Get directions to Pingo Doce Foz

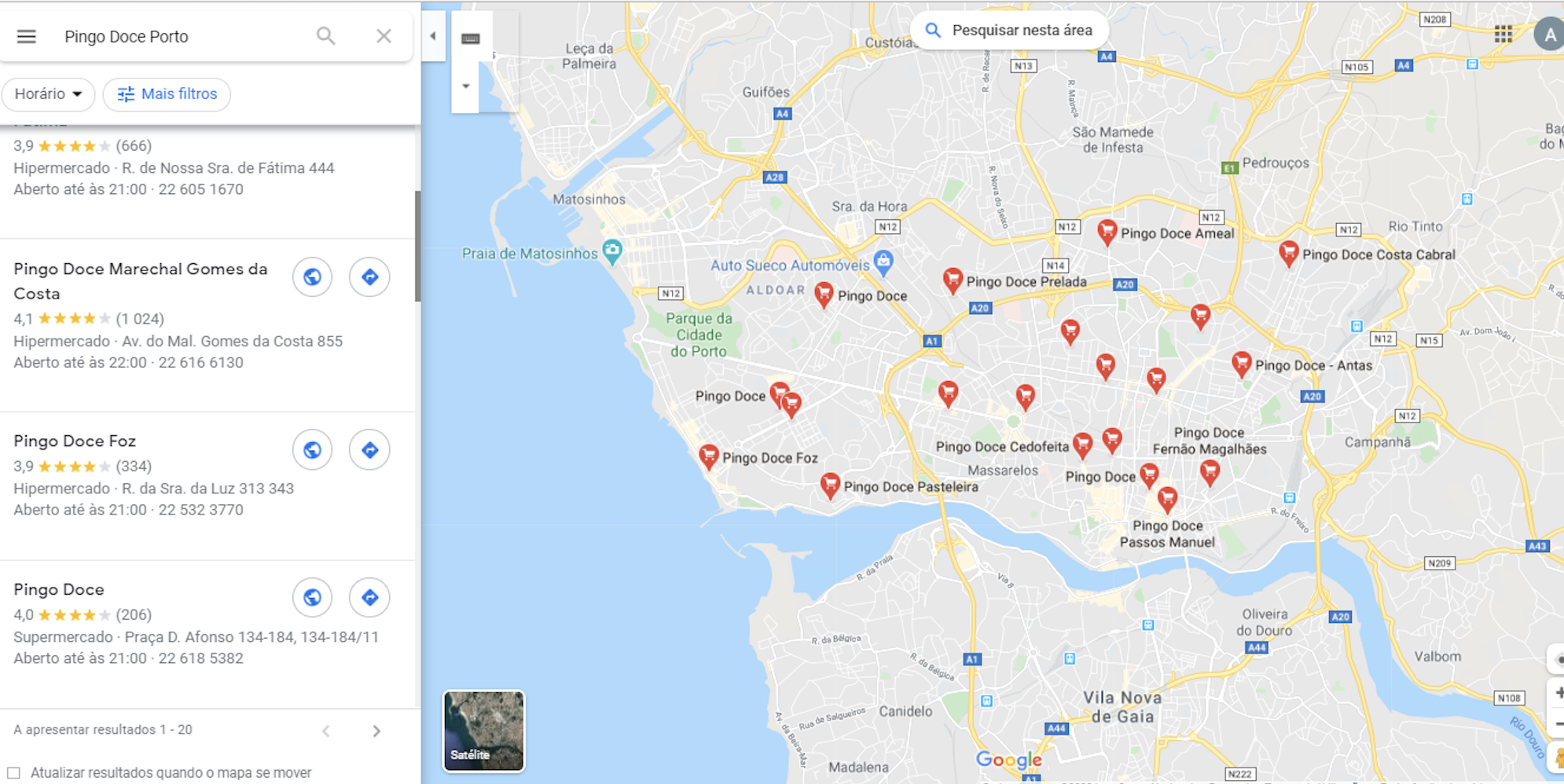click(369, 450)
